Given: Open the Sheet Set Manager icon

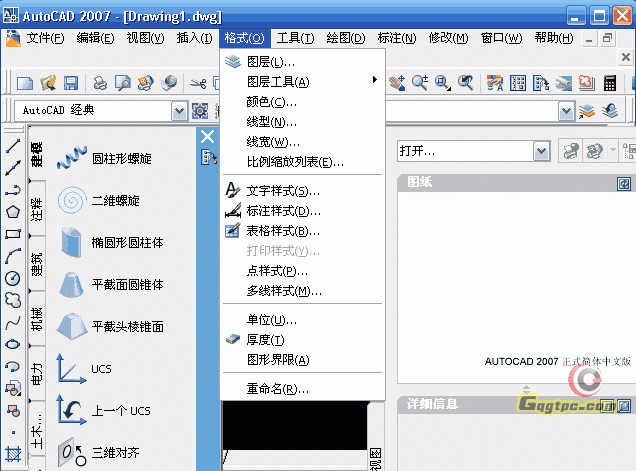Looking at the screenshot, I should (x=564, y=83).
